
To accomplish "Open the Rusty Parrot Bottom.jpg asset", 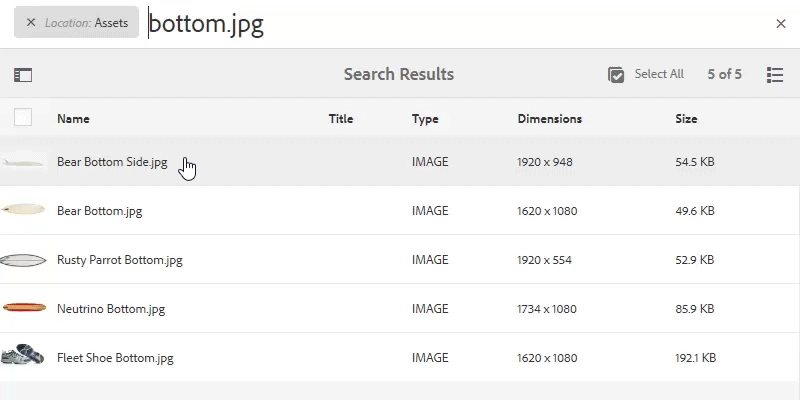I will click(x=120, y=260).
